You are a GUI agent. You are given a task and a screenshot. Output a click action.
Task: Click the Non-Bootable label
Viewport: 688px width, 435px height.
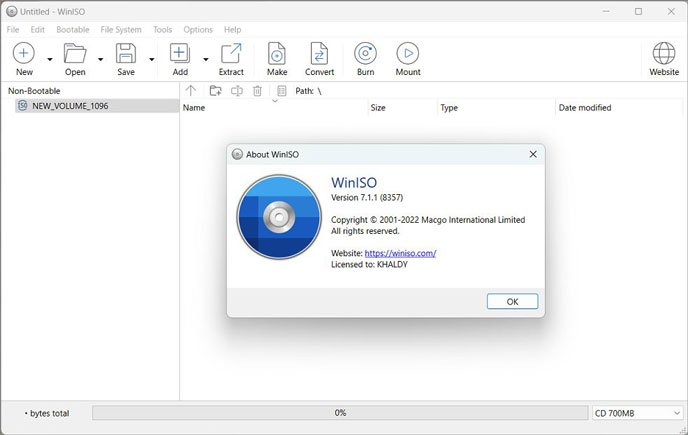tap(34, 91)
